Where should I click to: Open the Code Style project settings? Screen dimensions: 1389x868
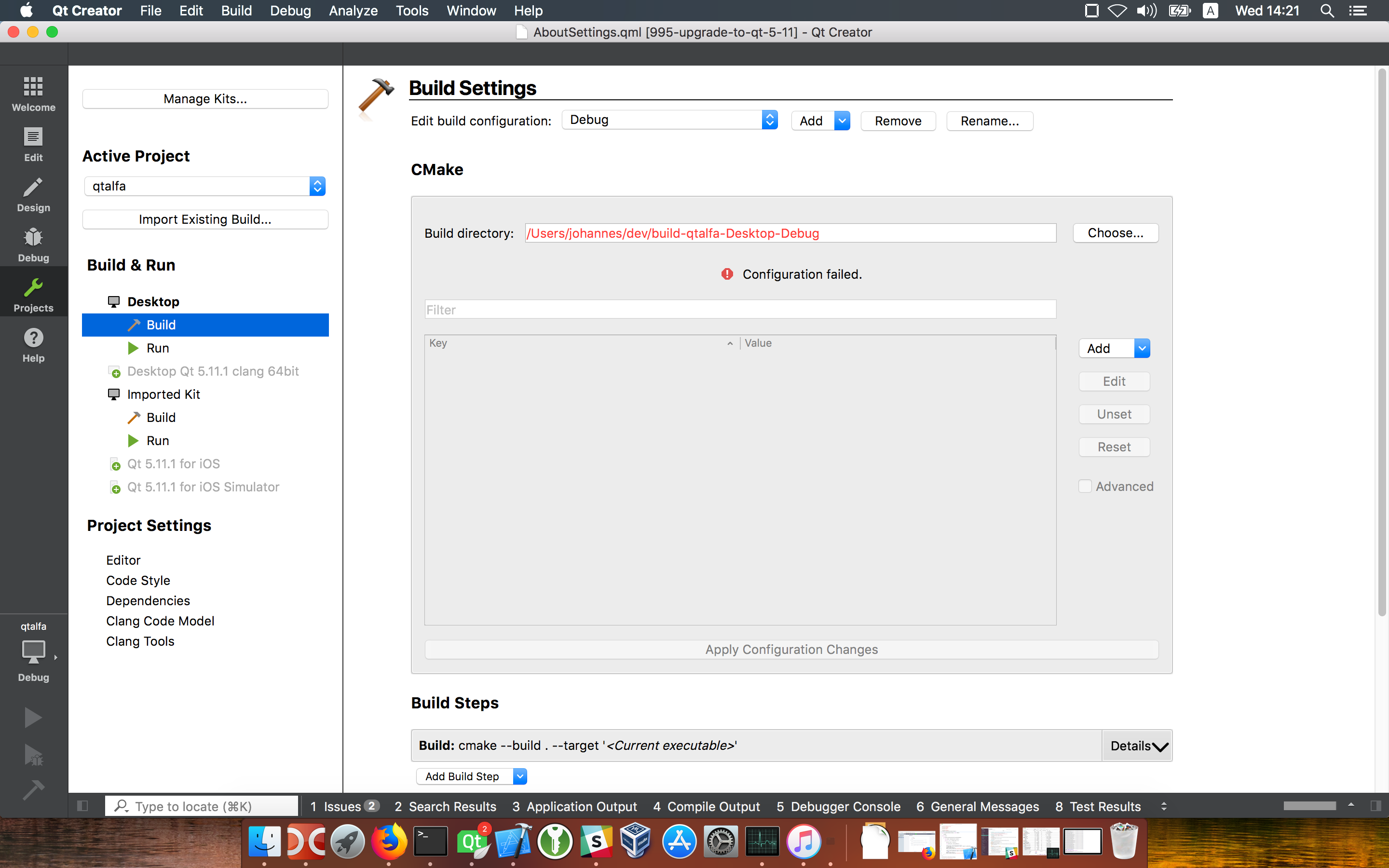(x=138, y=581)
